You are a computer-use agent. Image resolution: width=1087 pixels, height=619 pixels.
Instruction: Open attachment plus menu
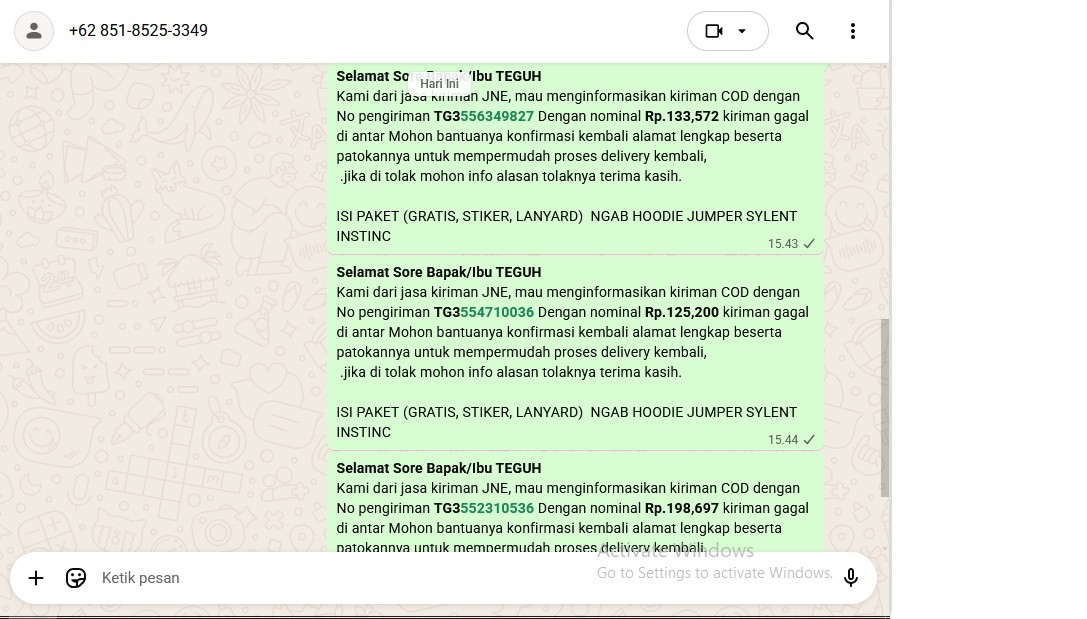coord(36,577)
